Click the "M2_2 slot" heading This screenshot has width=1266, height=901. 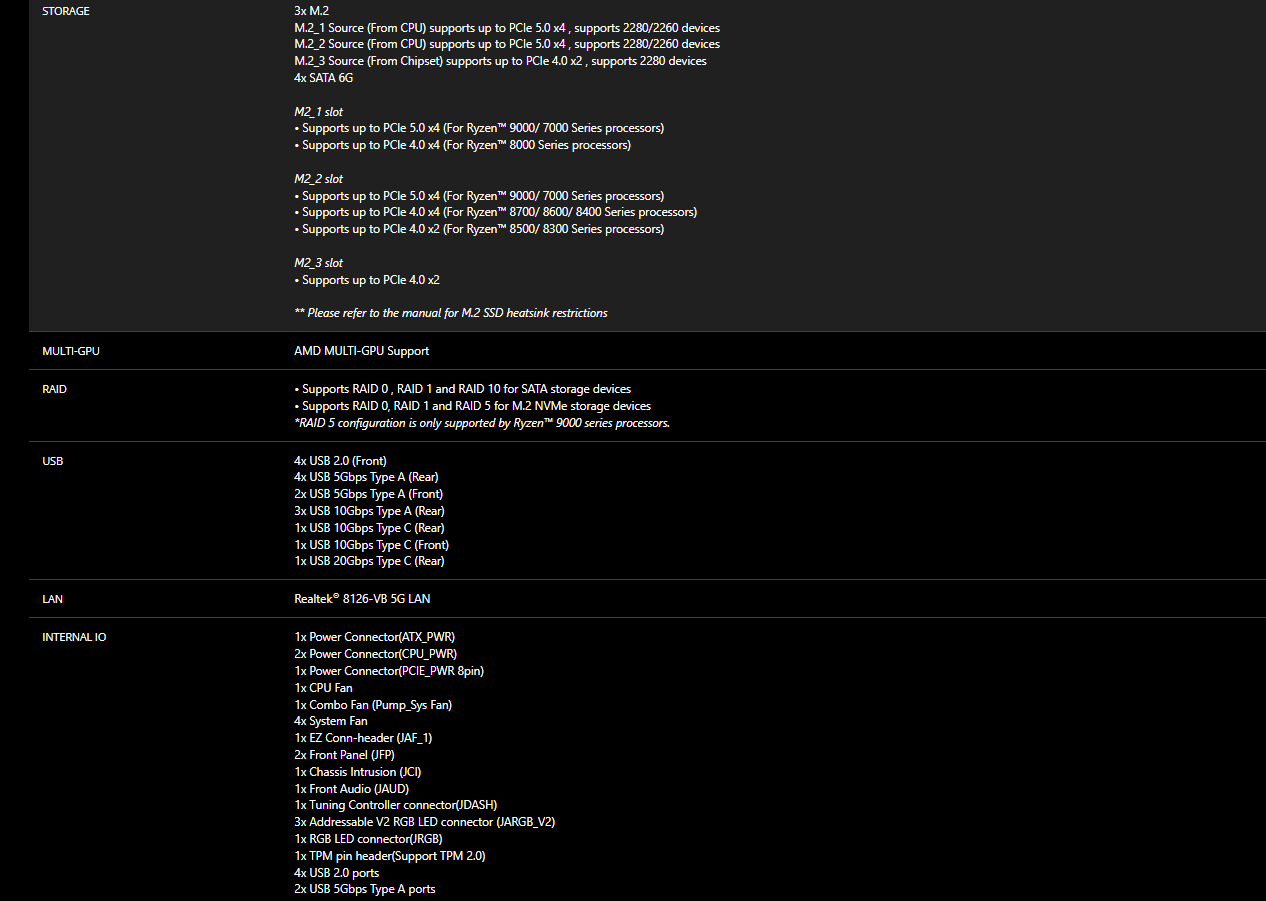[x=318, y=179]
